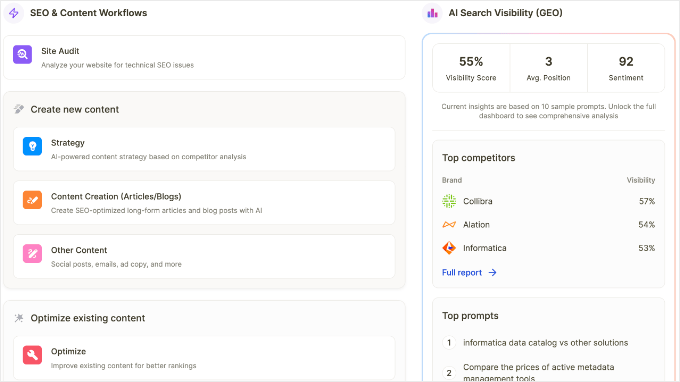Click prompt 'Compare the prices of active metadata'
This screenshot has width=680, height=382.
point(539,367)
